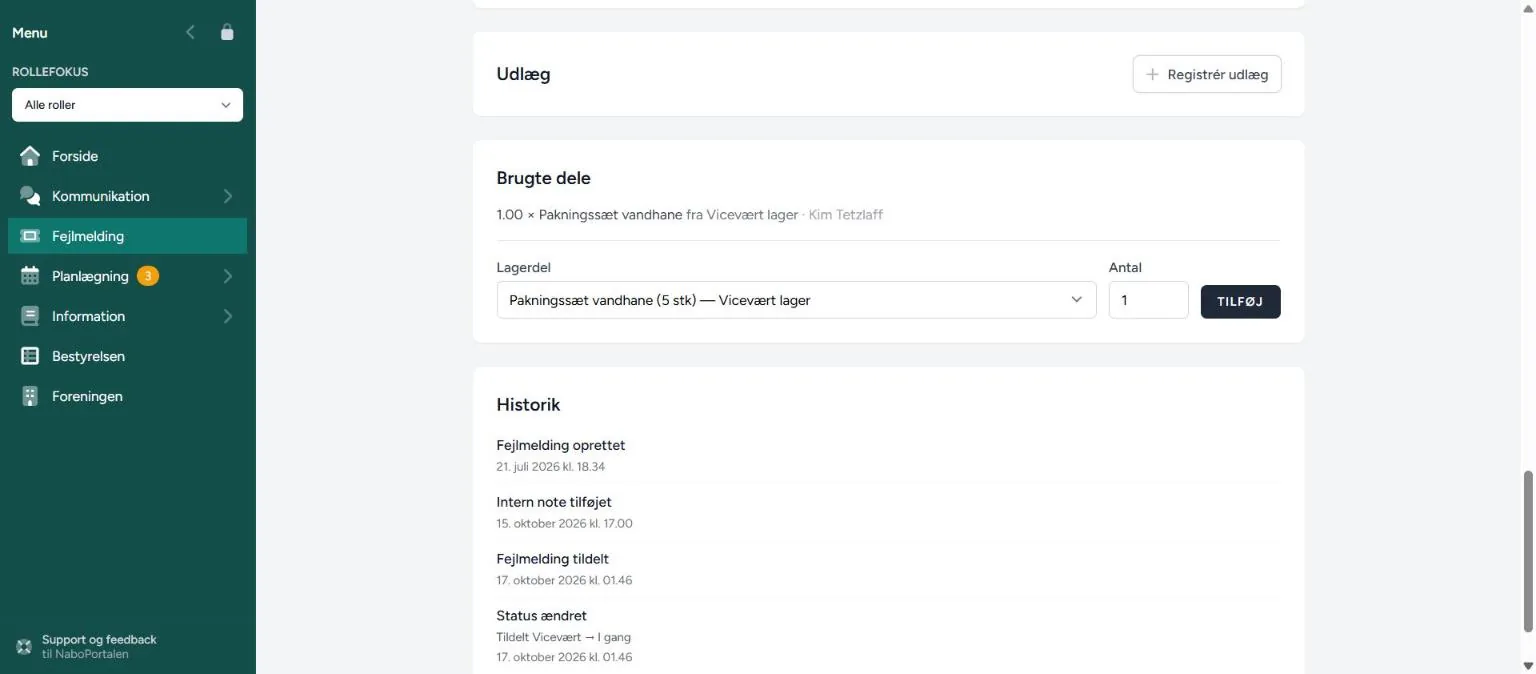Click the orange badge showing 3
This screenshot has height=674, width=1536.
point(148,276)
